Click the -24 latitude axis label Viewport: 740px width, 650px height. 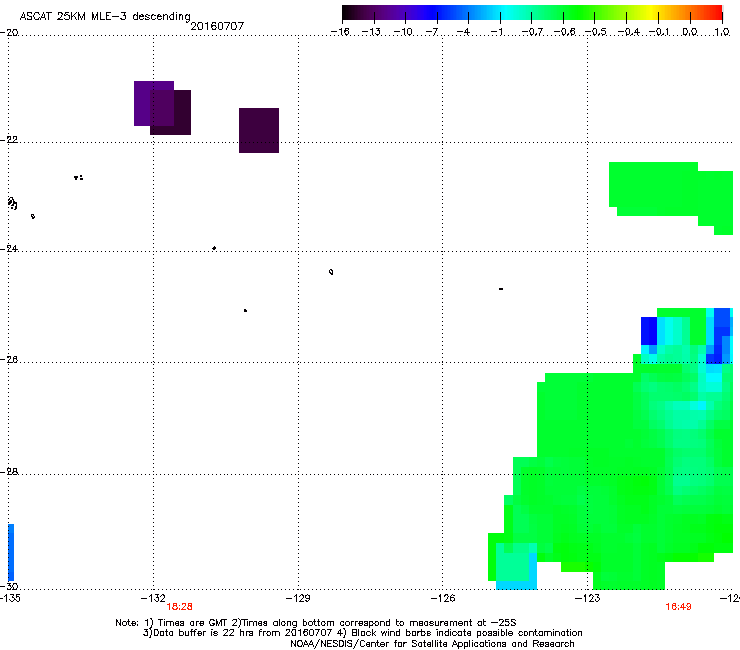[9, 248]
